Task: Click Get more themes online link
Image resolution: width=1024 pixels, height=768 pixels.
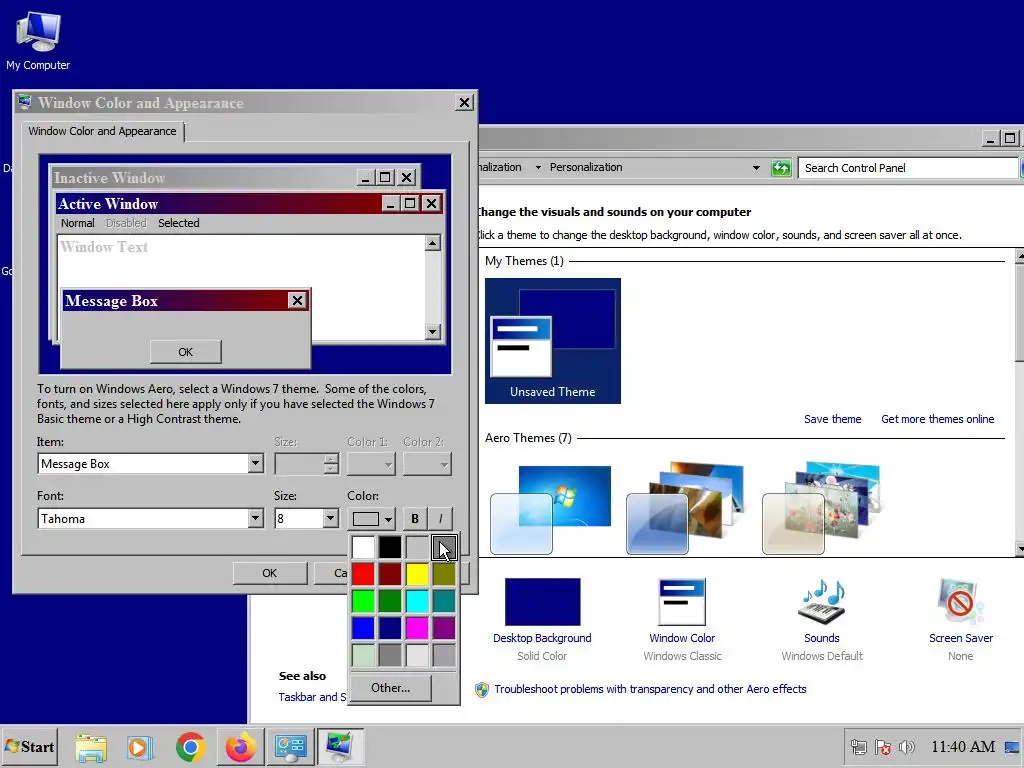Action: click(x=937, y=419)
